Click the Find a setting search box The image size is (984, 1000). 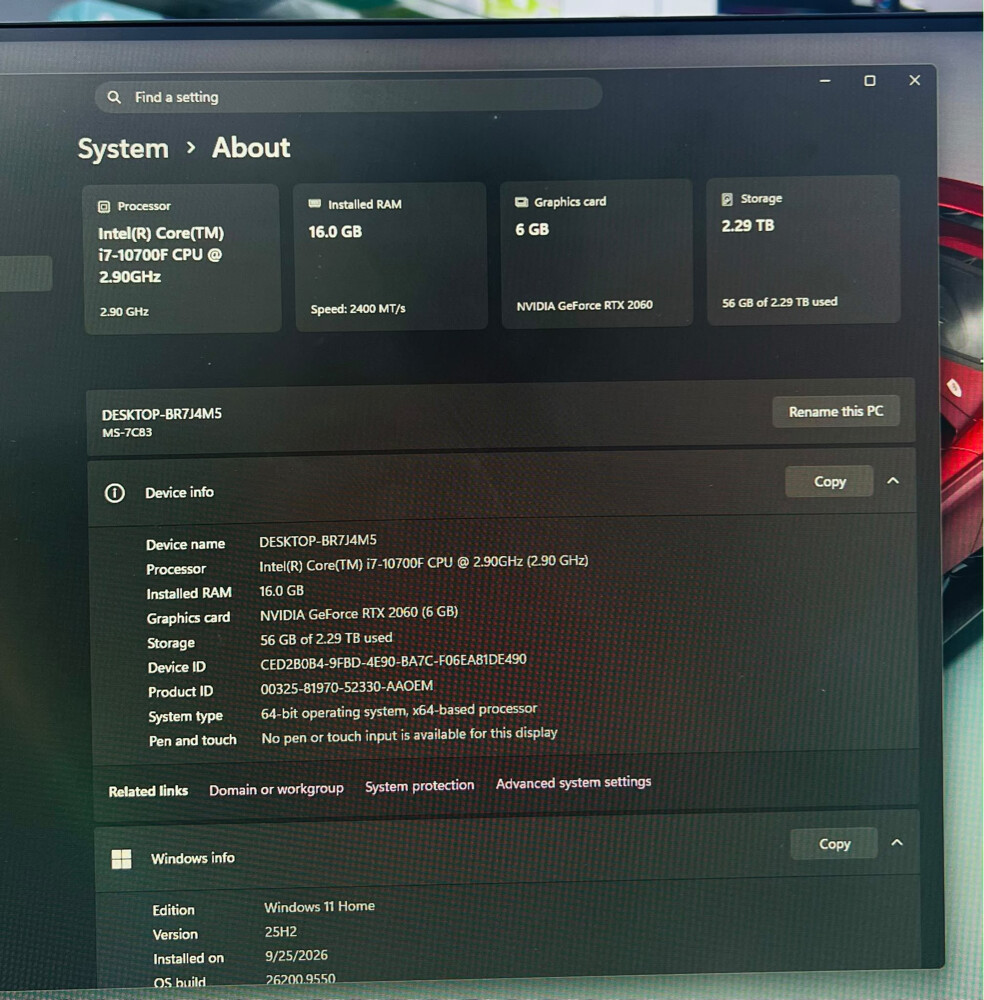pos(348,96)
